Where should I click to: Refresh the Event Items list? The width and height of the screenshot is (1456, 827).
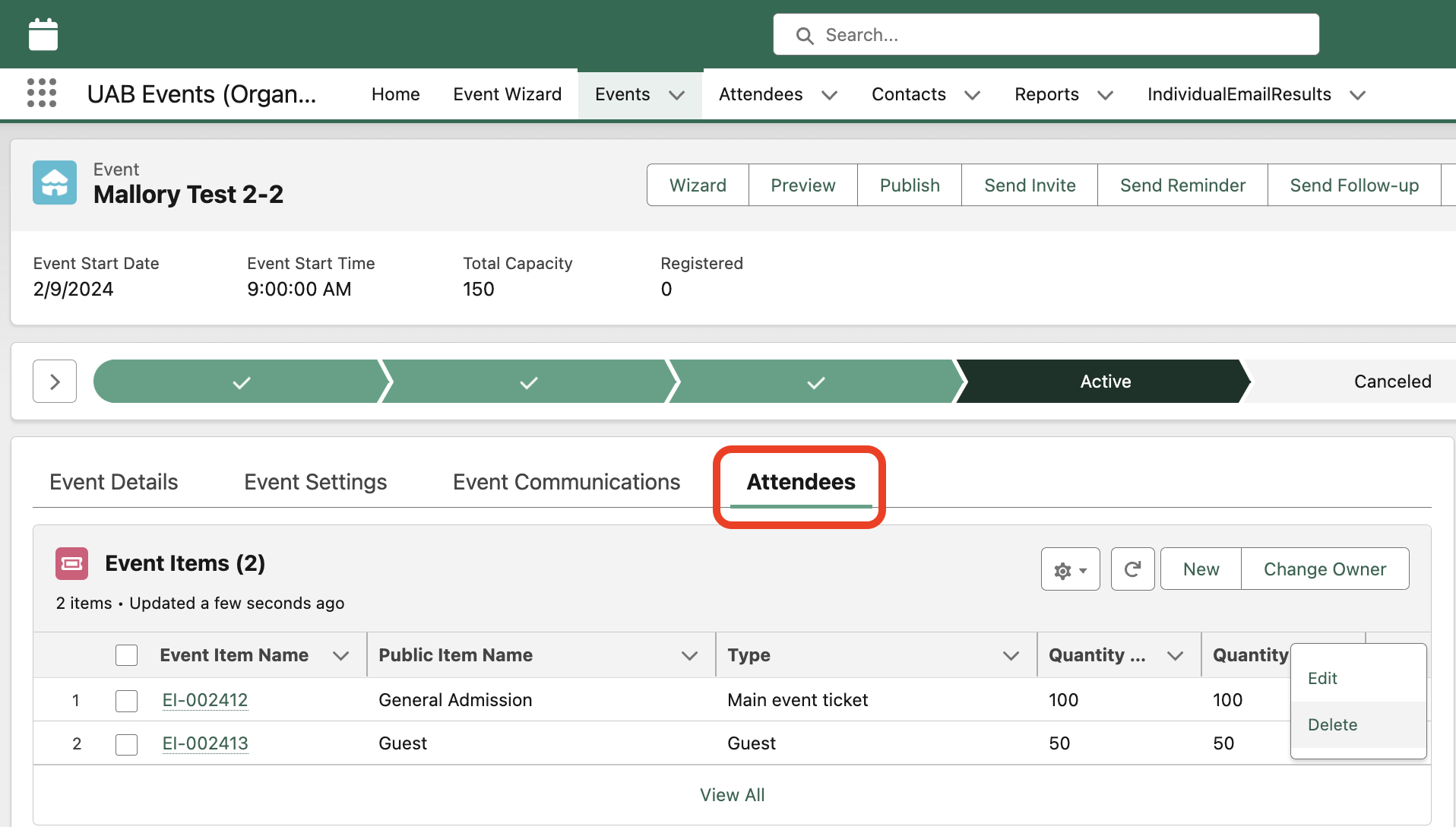[1132, 569]
